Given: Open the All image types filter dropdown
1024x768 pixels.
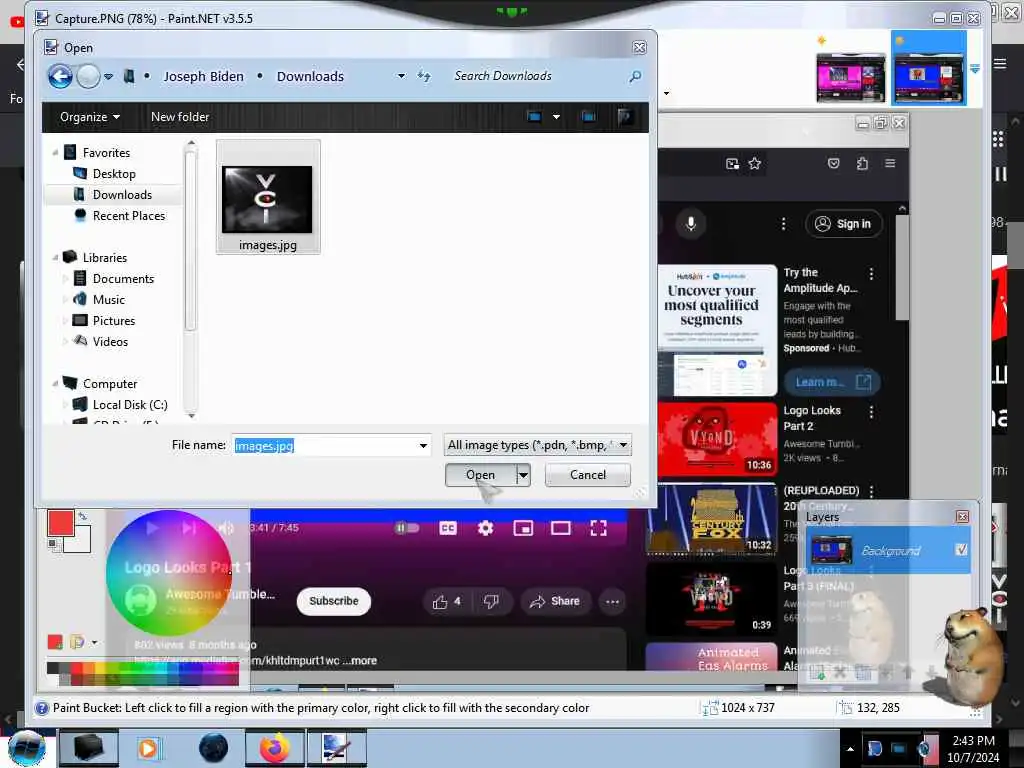Looking at the screenshot, I should pos(537,445).
